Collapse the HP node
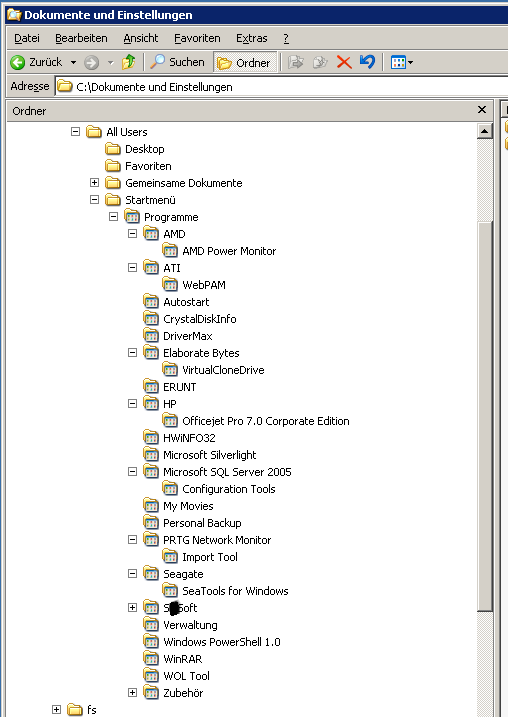The height and width of the screenshot is (717, 508). (132, 403)
